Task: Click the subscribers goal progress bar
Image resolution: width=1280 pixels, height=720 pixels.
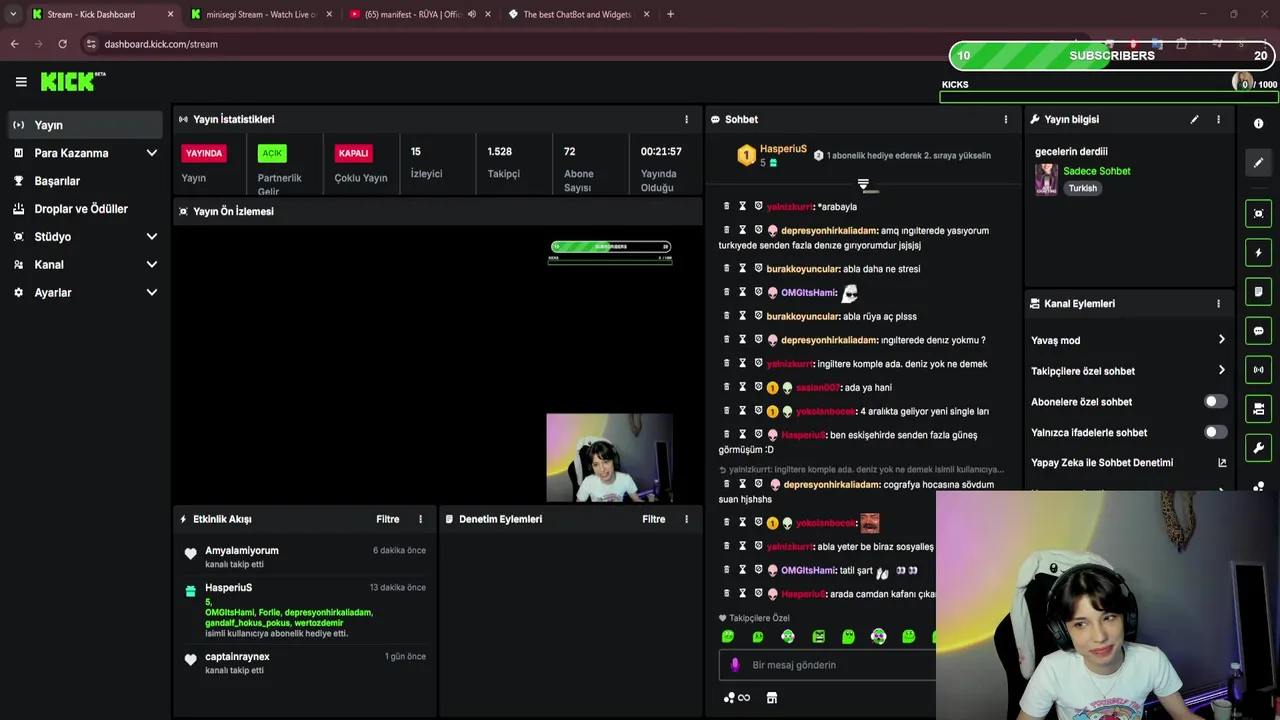Action: tap(1112, 56)
